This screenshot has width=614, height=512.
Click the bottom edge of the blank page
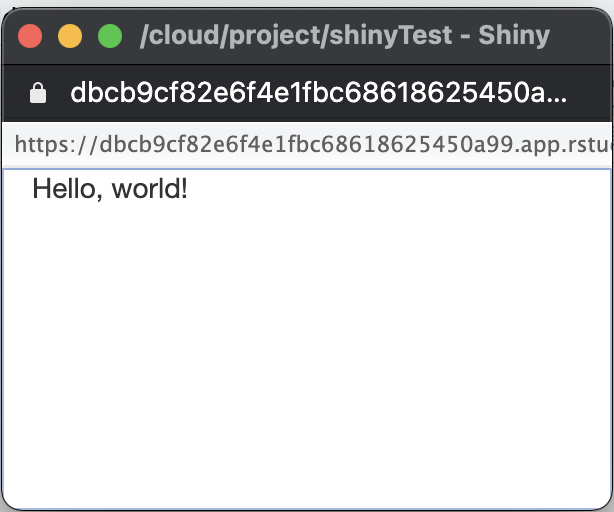click(x=307, y=502)
